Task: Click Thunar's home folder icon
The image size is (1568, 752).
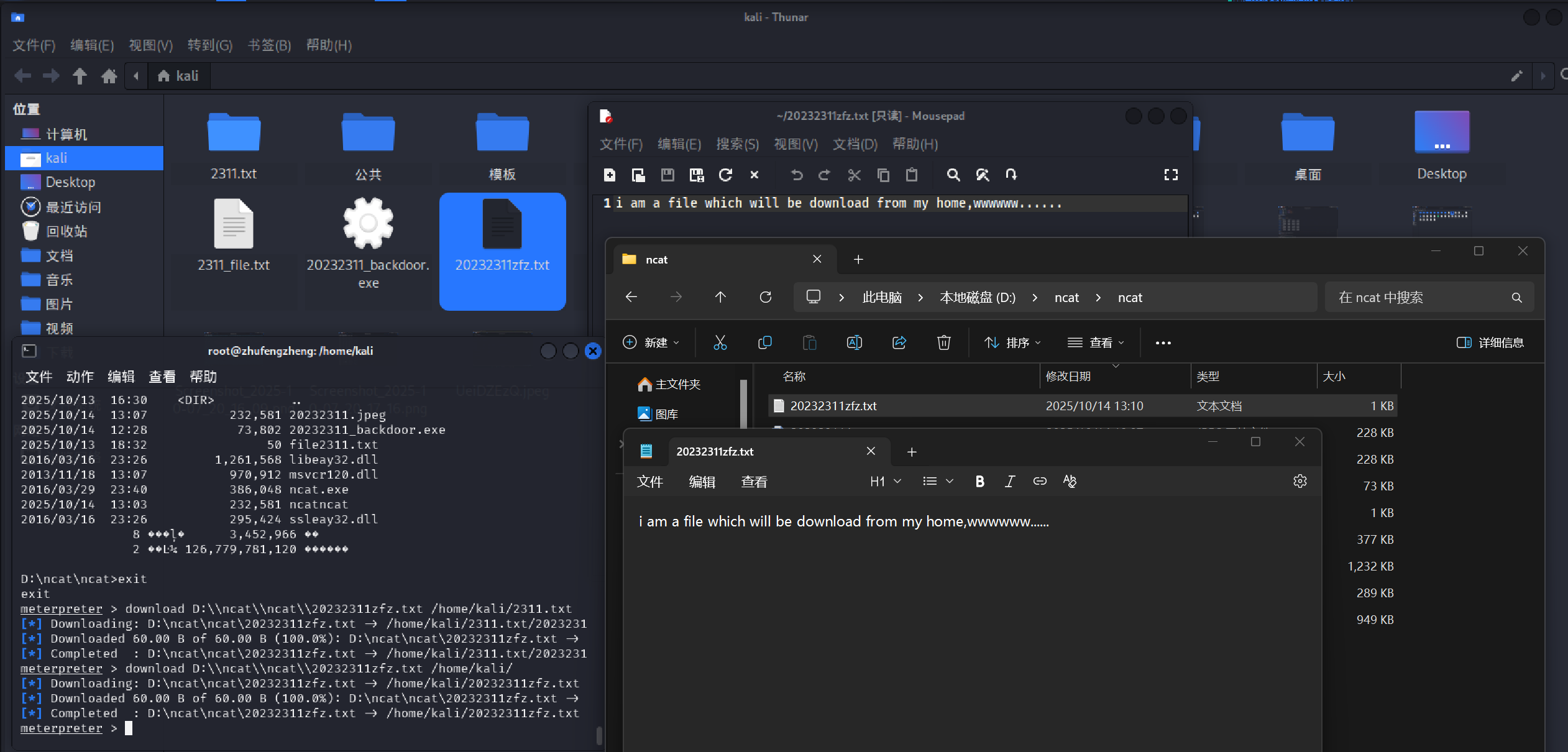Action: 109,76
